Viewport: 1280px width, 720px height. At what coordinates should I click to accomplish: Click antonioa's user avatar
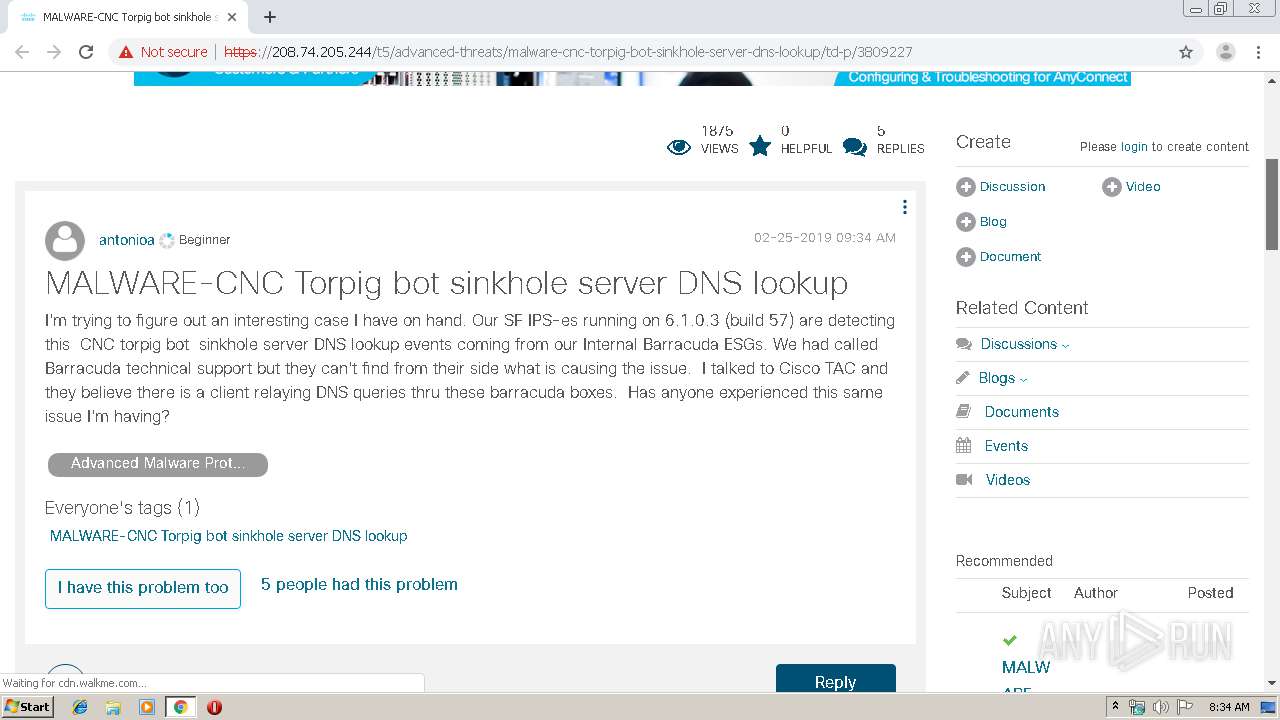(x=65, y=241)
